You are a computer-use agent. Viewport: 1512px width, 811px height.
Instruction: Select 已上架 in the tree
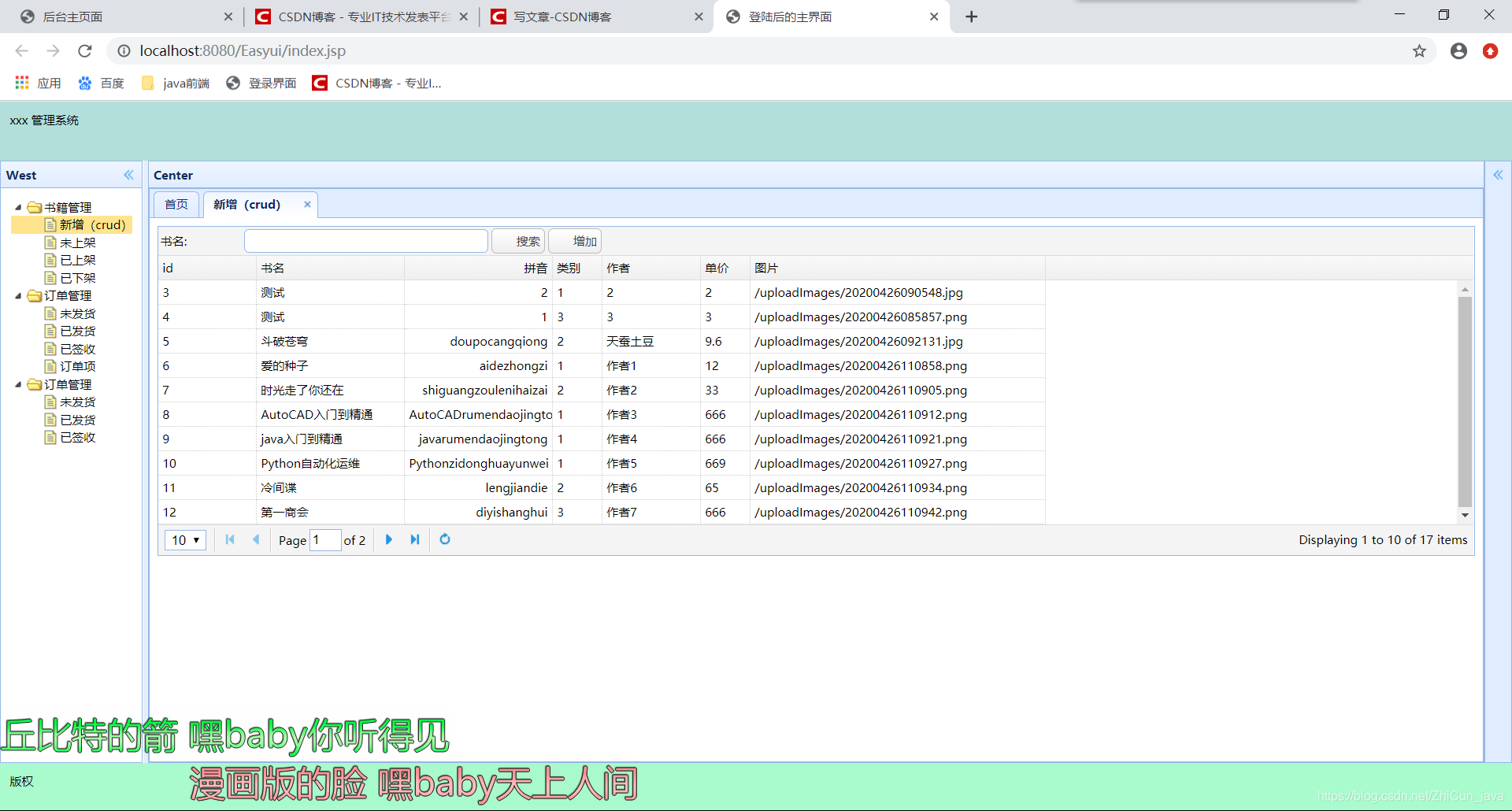click(x=77, y=260)
